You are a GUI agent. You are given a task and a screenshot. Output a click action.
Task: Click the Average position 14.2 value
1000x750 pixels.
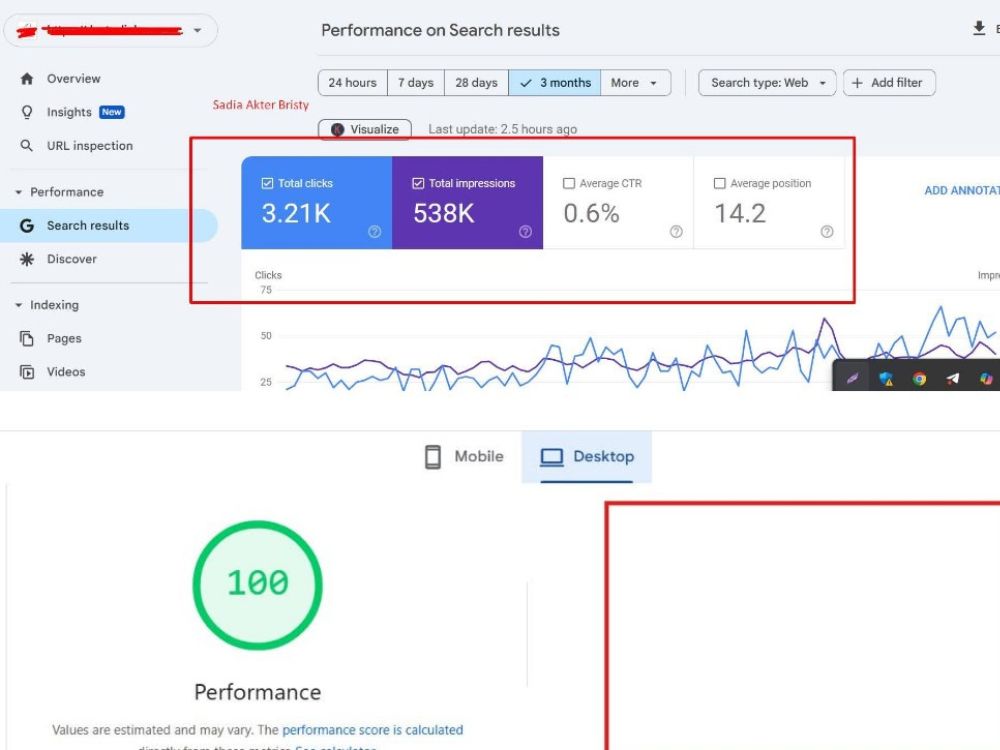[740, 214]
